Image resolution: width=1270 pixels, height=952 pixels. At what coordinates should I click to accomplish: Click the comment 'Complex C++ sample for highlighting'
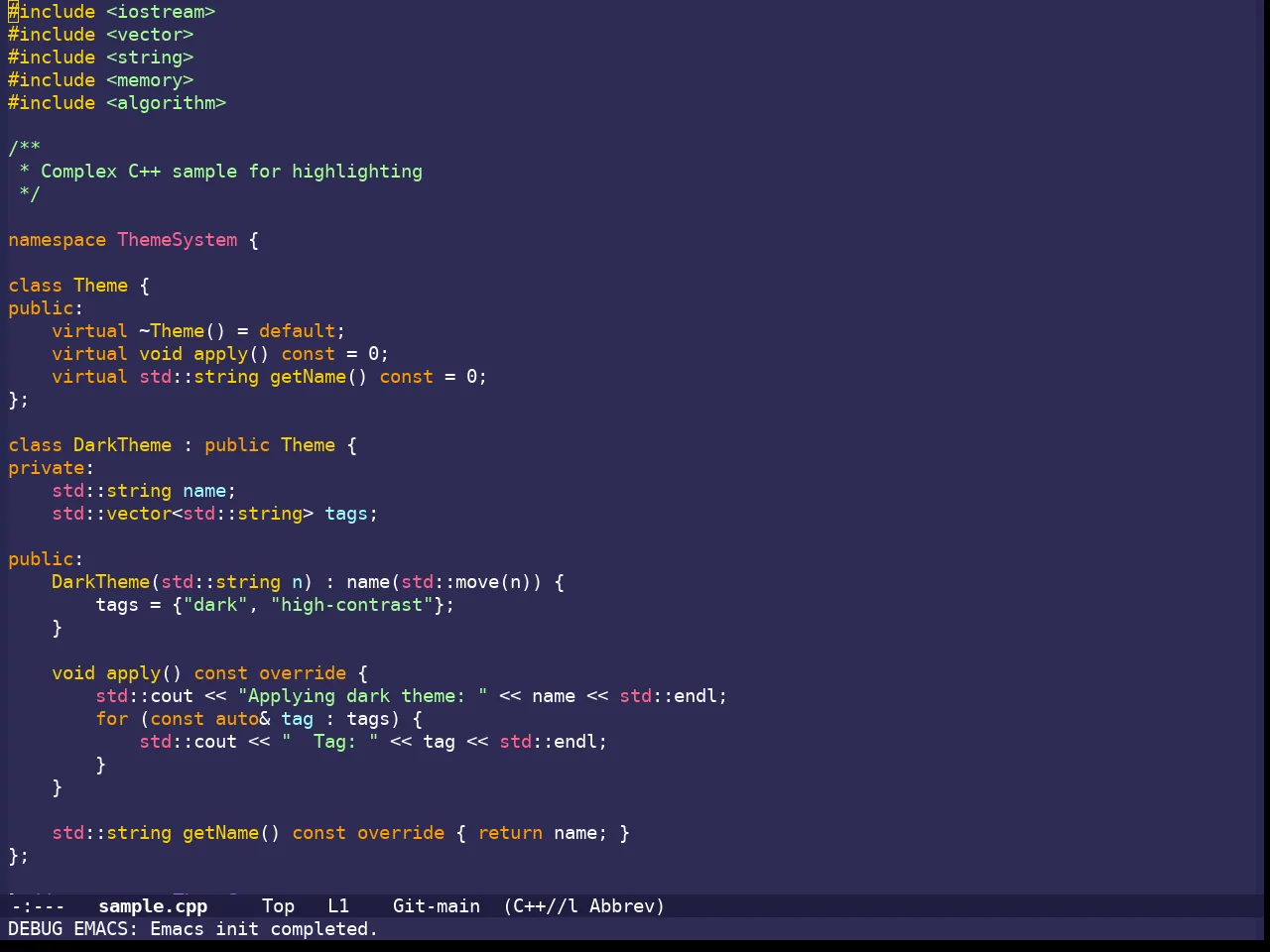231,172
